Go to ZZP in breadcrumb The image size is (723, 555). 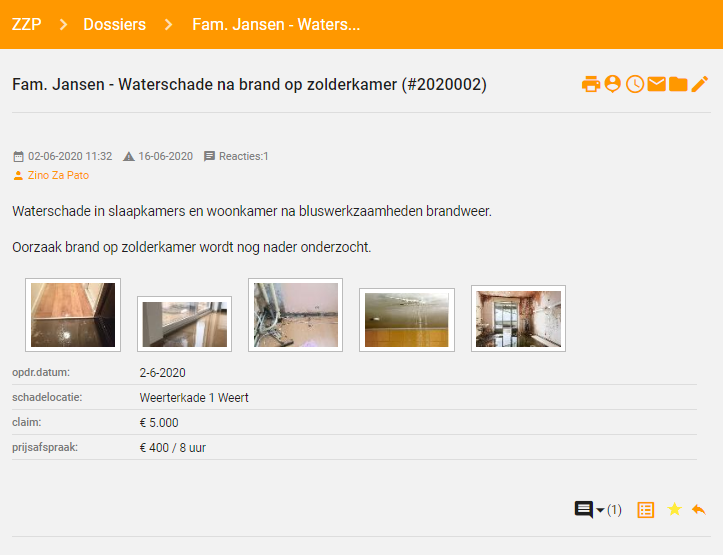tap(26, 24)
